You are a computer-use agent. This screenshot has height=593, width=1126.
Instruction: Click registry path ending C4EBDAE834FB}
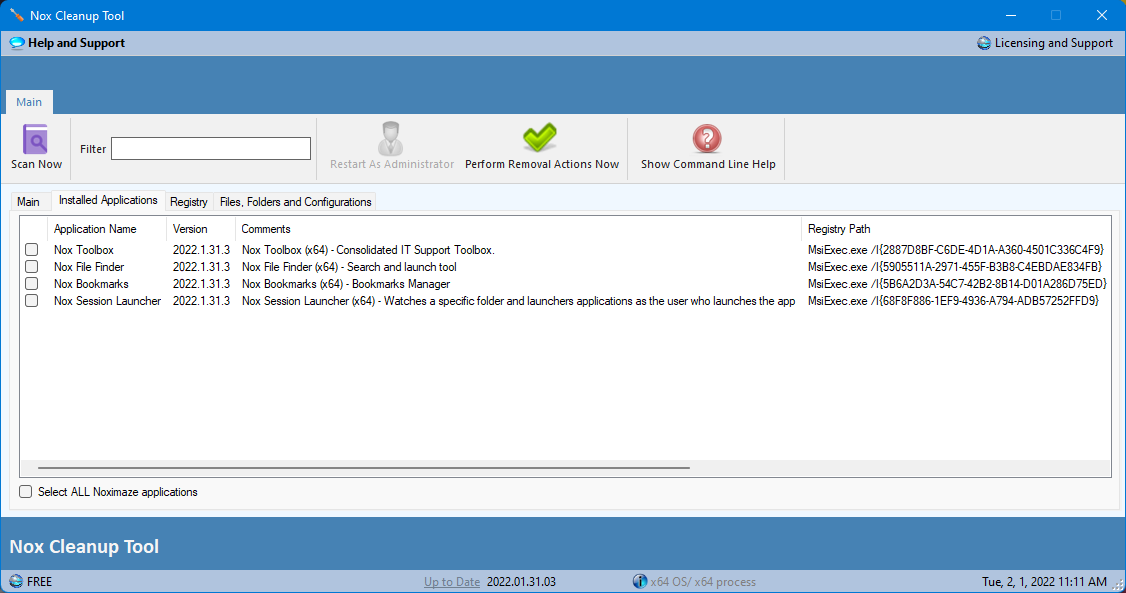(x=955, y=267)
